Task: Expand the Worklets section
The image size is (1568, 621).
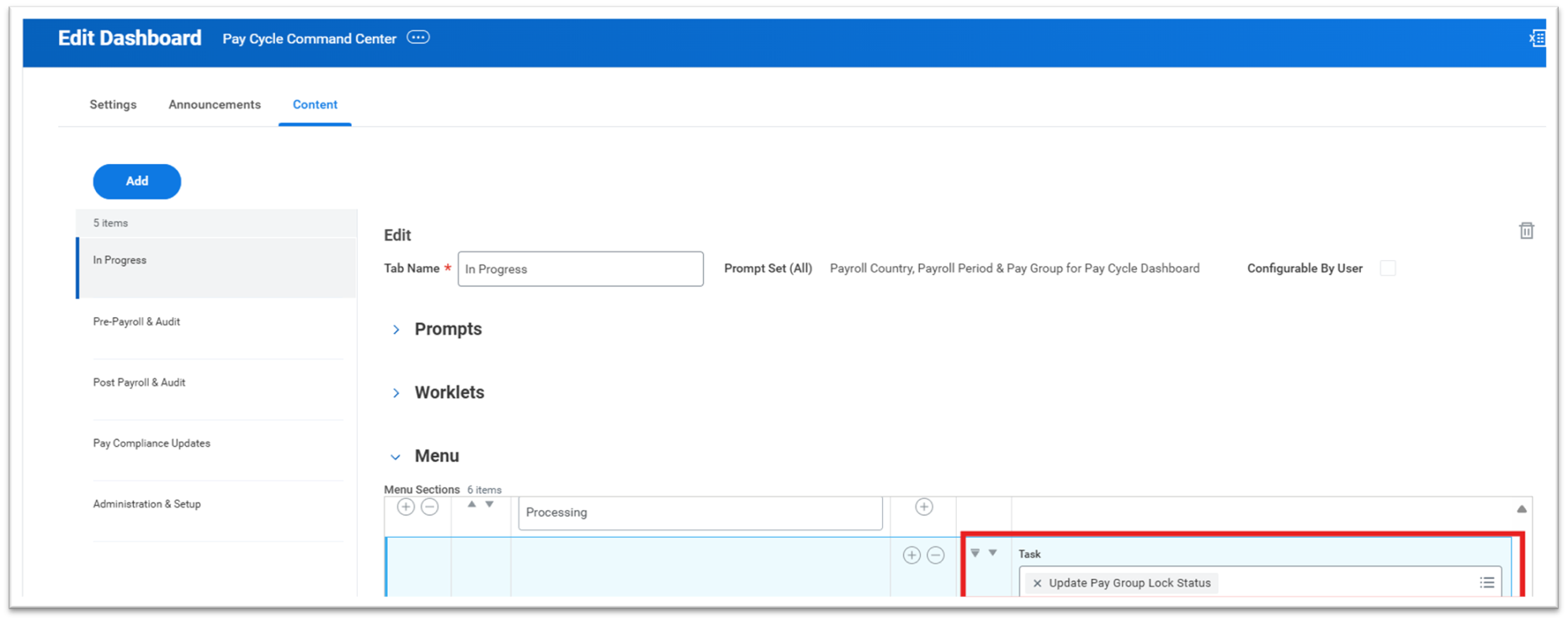Action: click(396, 393)
